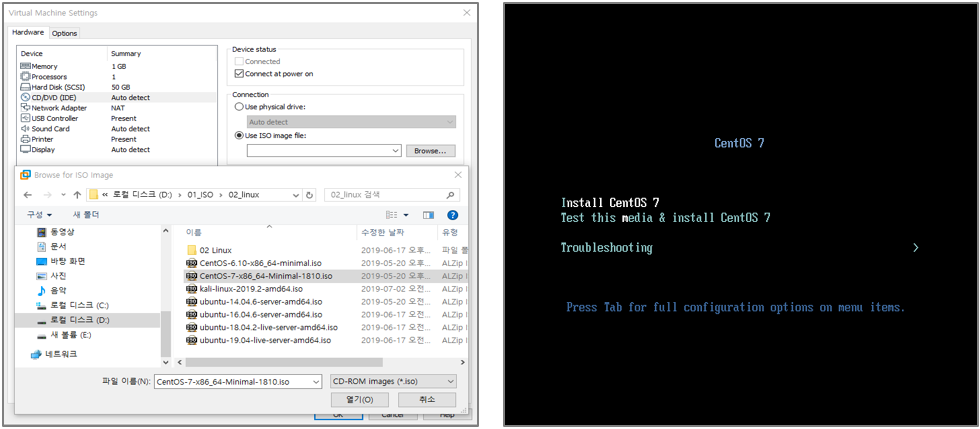Switch to the Options tab
The image size is (980, 429).
tap(64, 33)
